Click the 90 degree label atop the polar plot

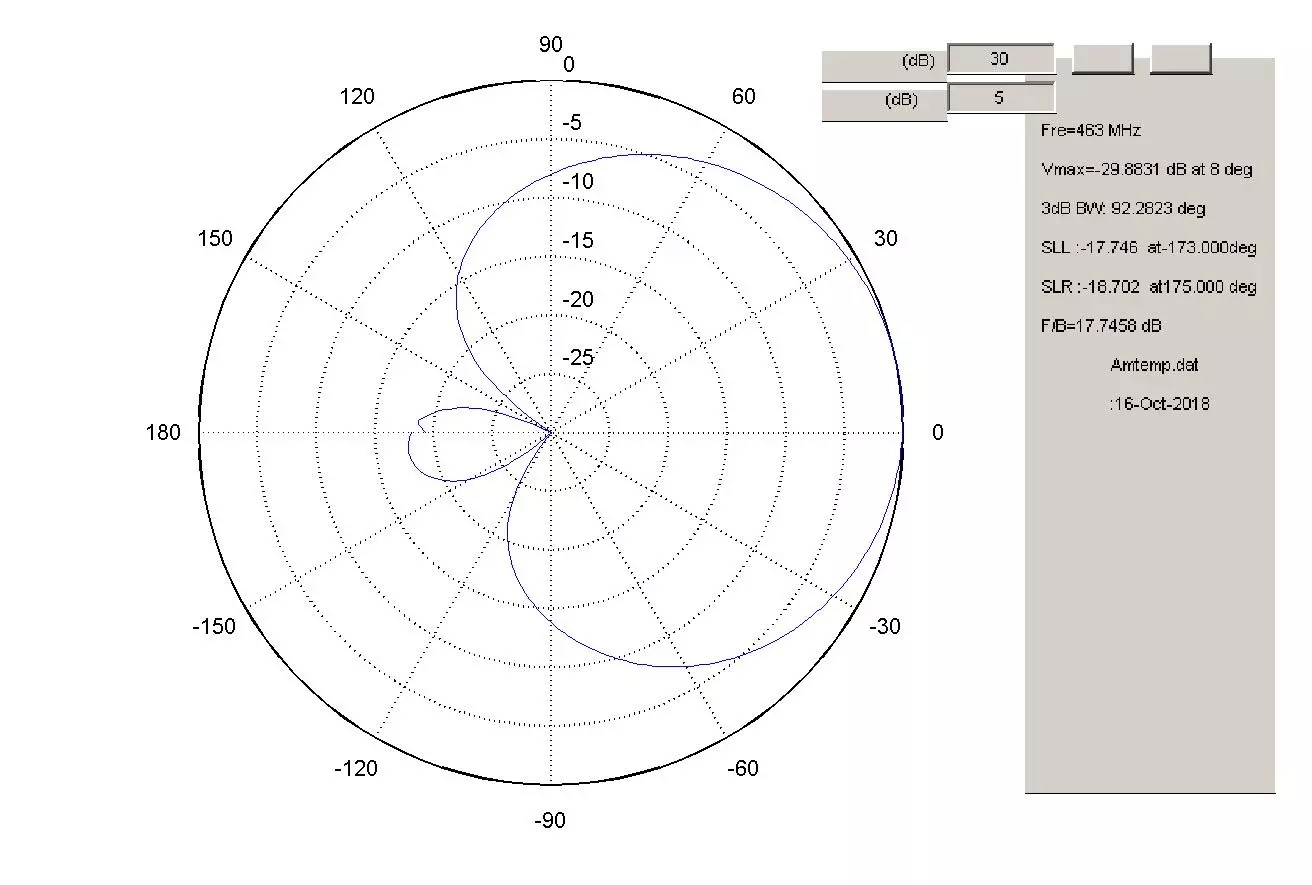pos(551,43)
